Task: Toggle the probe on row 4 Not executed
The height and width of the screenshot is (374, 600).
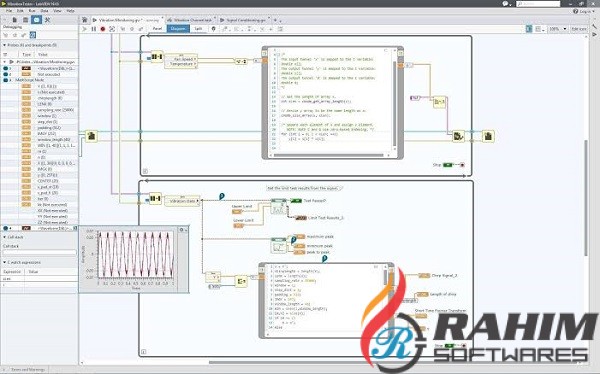Action: coord(5,74)
